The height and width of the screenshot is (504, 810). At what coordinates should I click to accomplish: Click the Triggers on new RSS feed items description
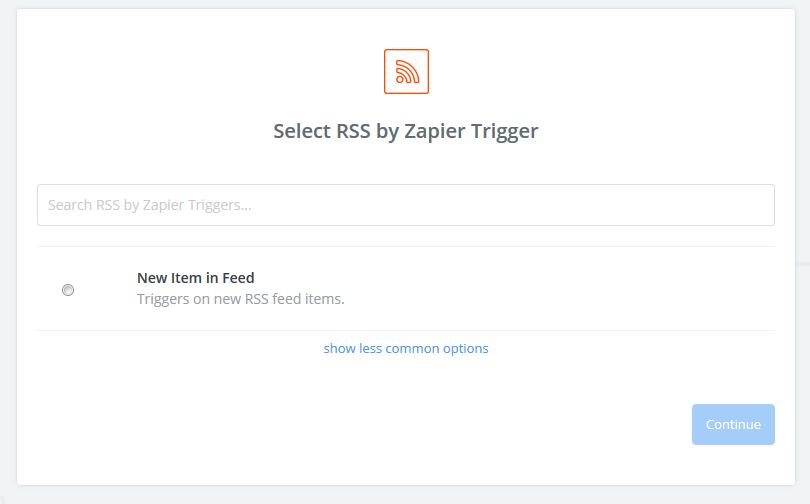tap(240, 299)
